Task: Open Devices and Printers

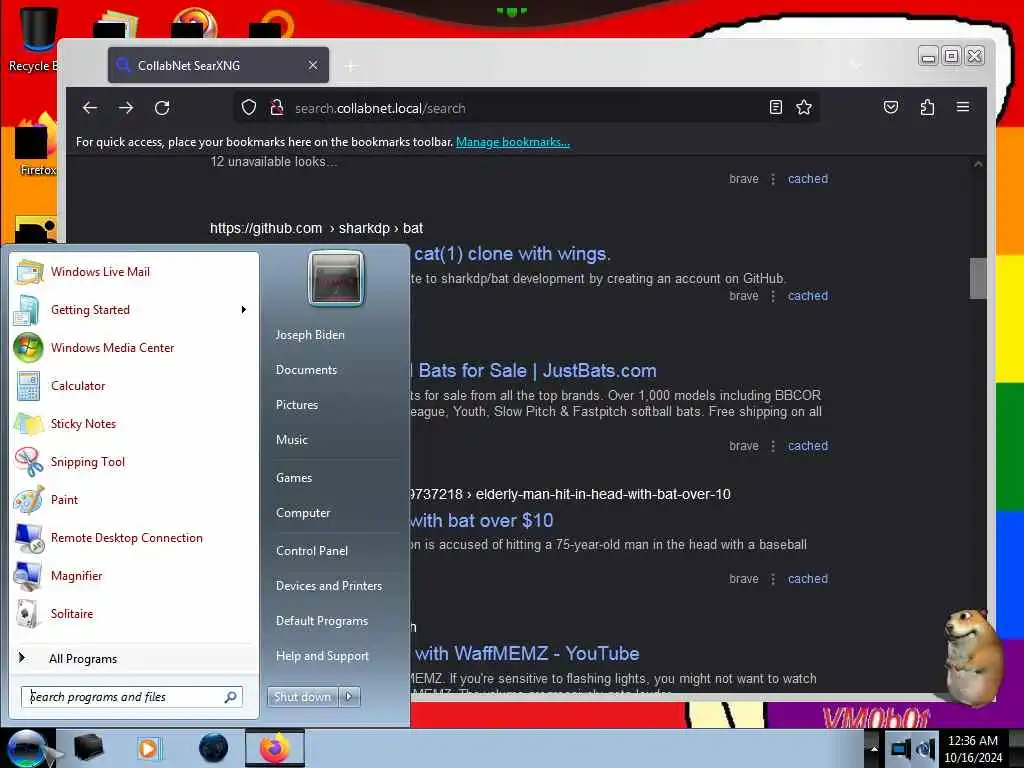Action: 328,586
